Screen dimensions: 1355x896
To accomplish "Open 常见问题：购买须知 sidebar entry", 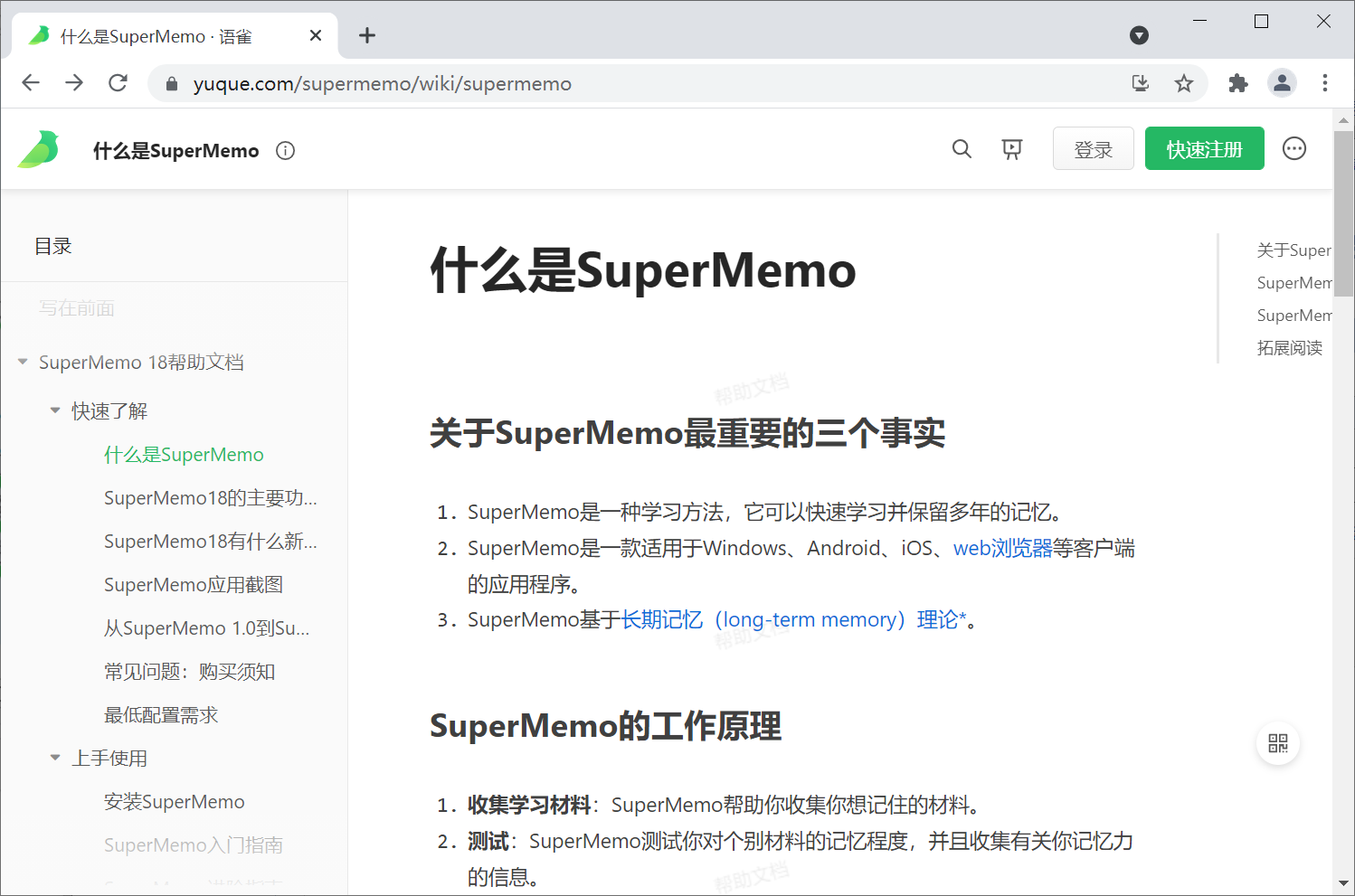I will pyautogui.click(x=189, y=672).
